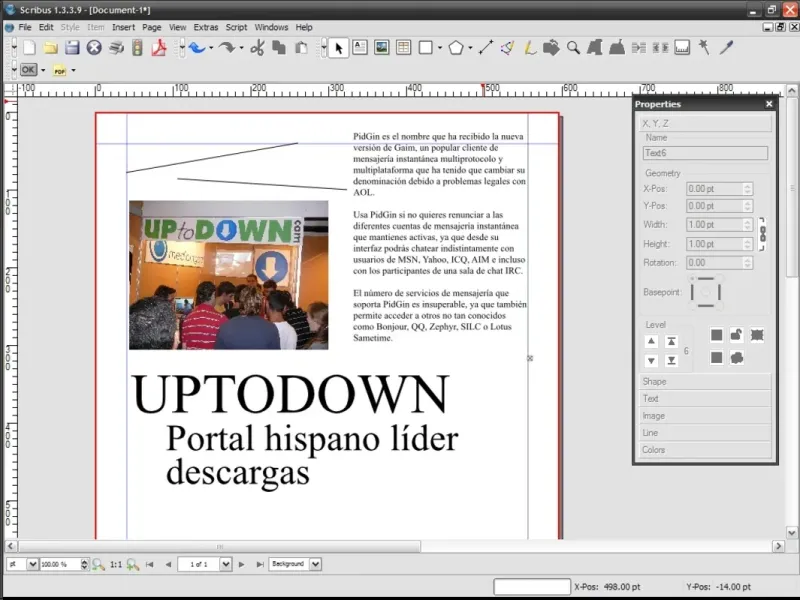Toggle the width-height proportion chain link

tap(762, 234)
